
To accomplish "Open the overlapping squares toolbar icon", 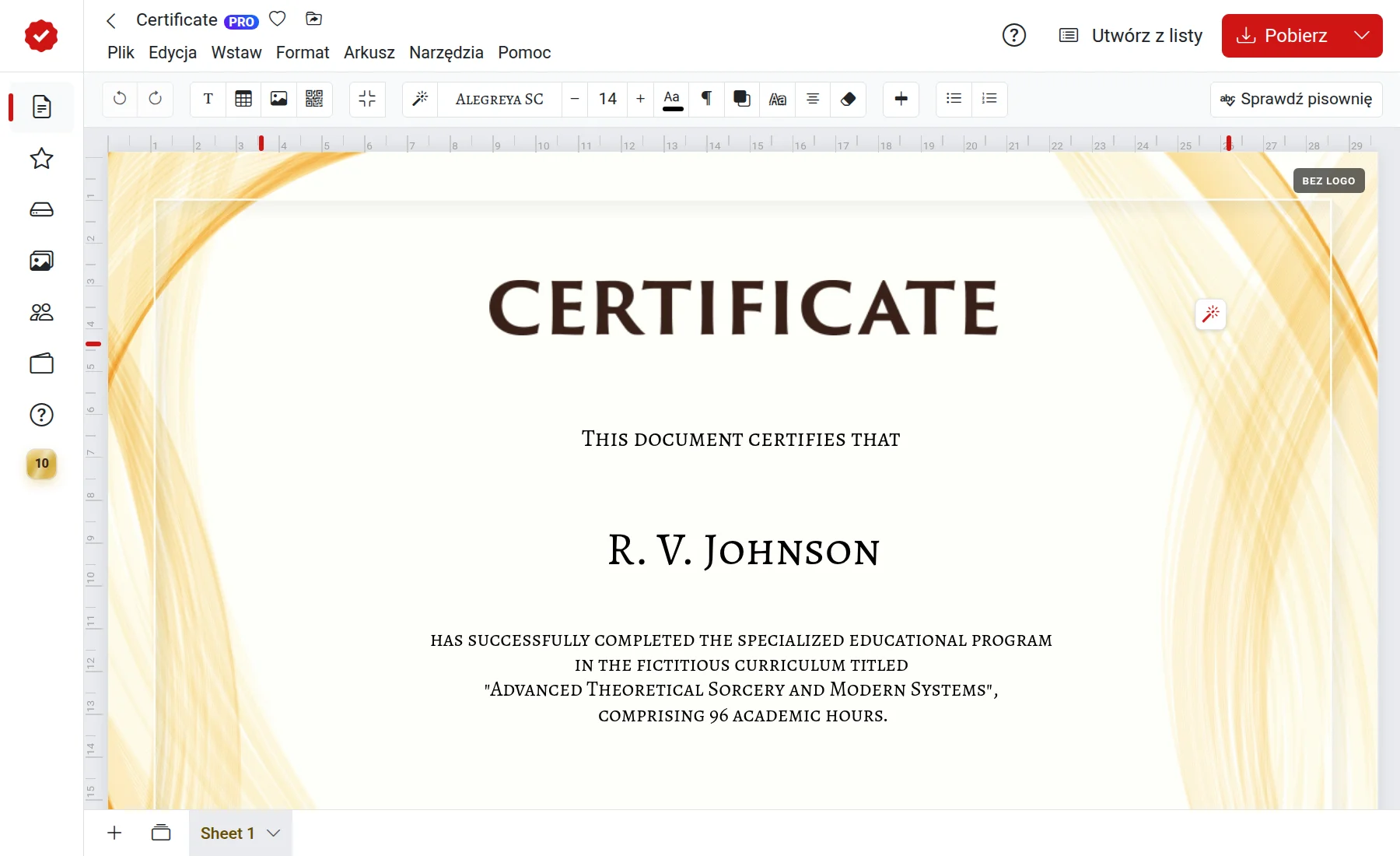I will pos(742,99).
